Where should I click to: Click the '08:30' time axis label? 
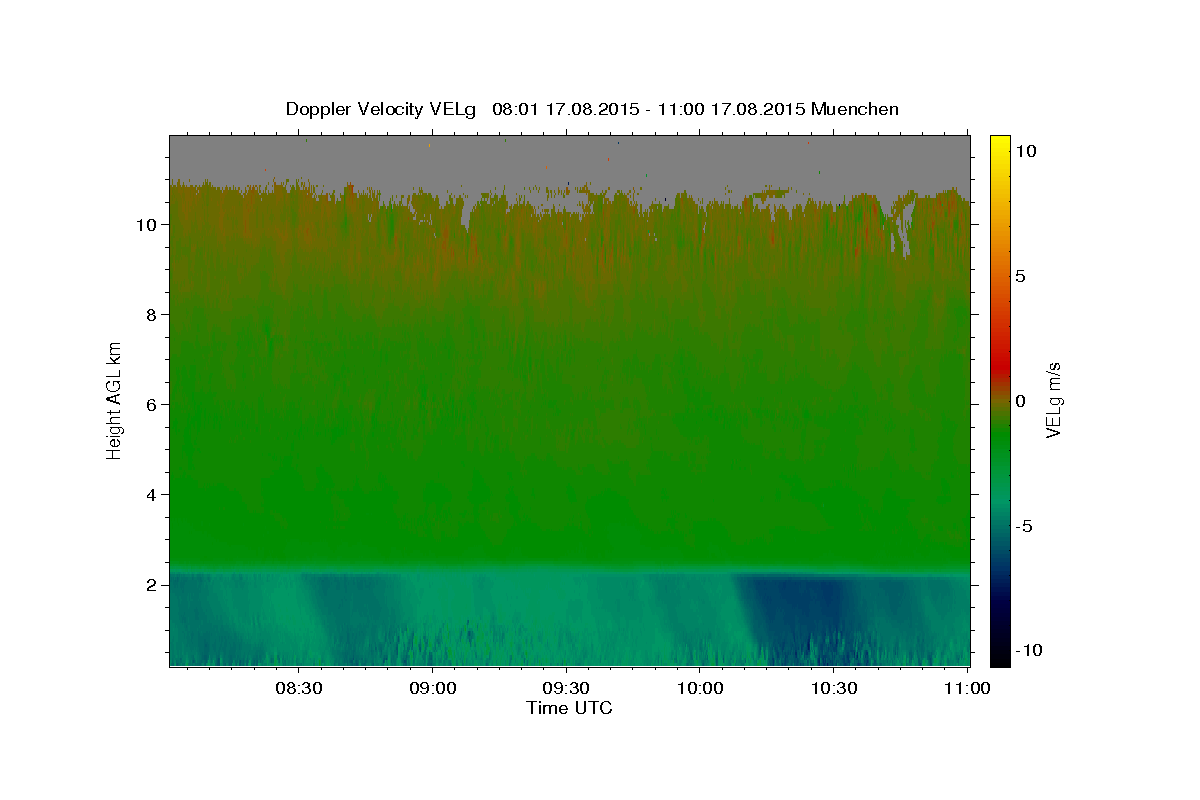point(298,688)
